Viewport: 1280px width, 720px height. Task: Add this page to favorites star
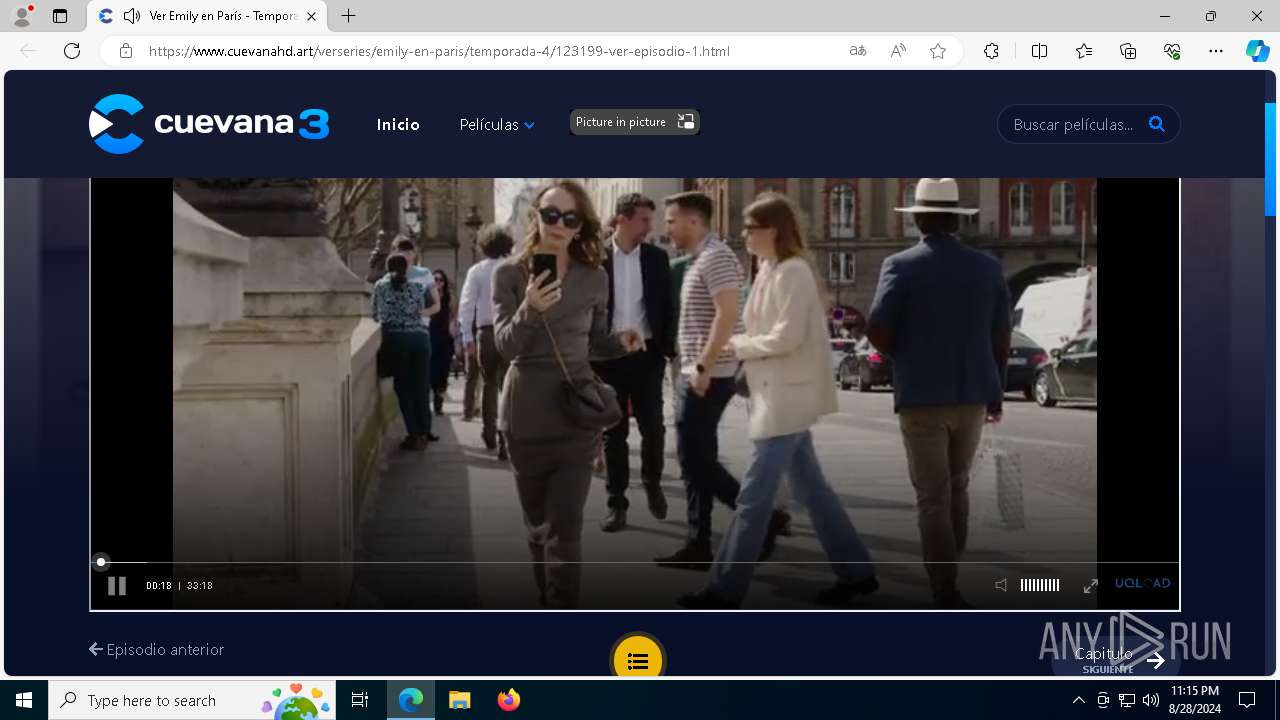(x=938, y=51)
